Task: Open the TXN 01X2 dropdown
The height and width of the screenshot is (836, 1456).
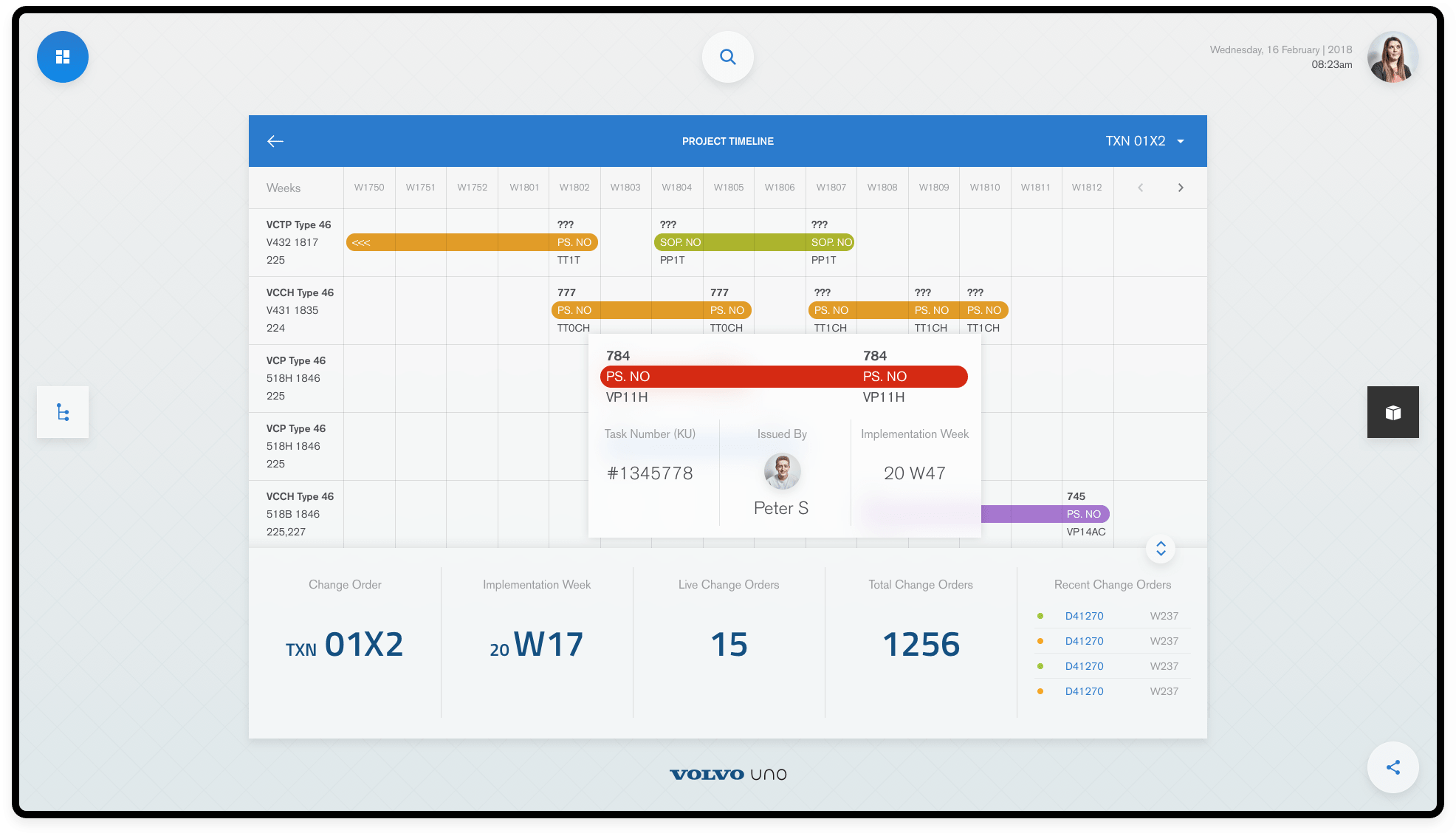Action: tap(1144, 141)
